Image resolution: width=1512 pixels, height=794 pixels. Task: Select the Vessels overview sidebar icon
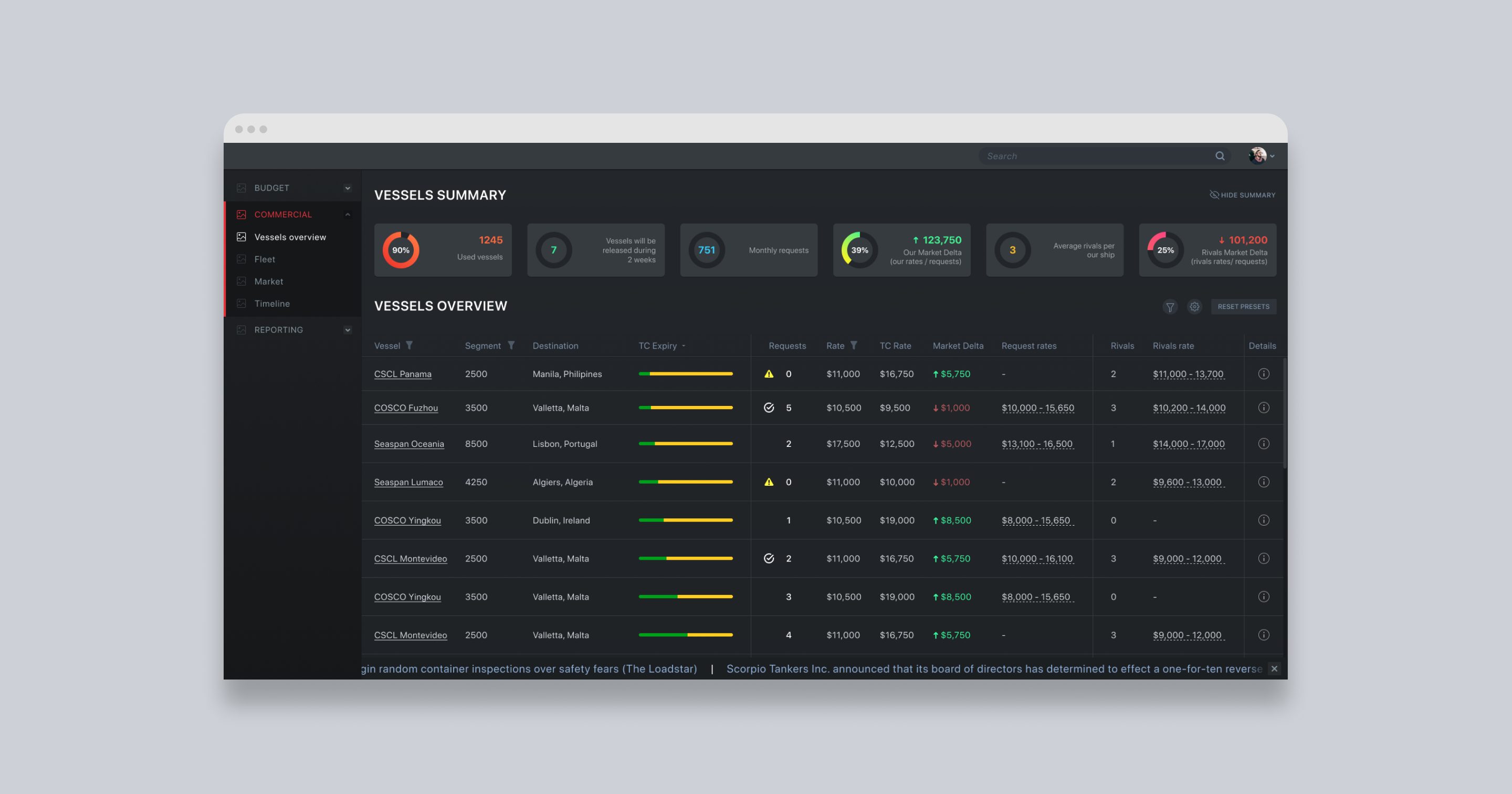click(242, 236)
